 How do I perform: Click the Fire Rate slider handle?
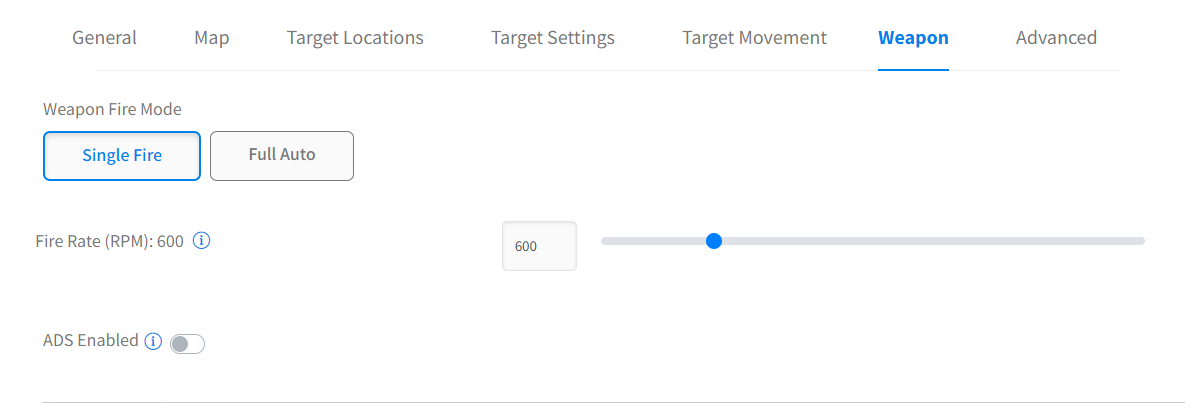point(714,241)
